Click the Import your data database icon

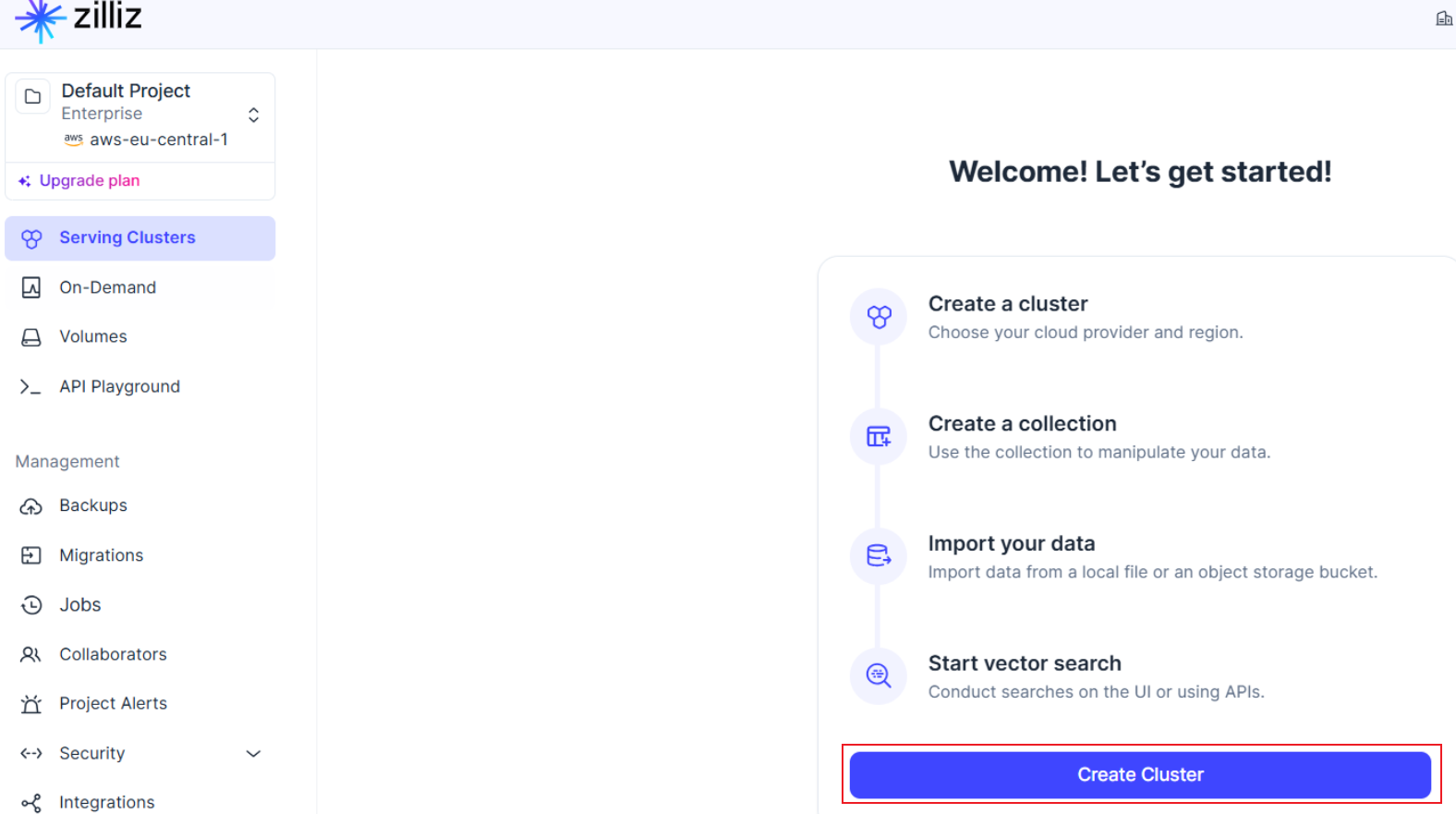pos(879,555)
